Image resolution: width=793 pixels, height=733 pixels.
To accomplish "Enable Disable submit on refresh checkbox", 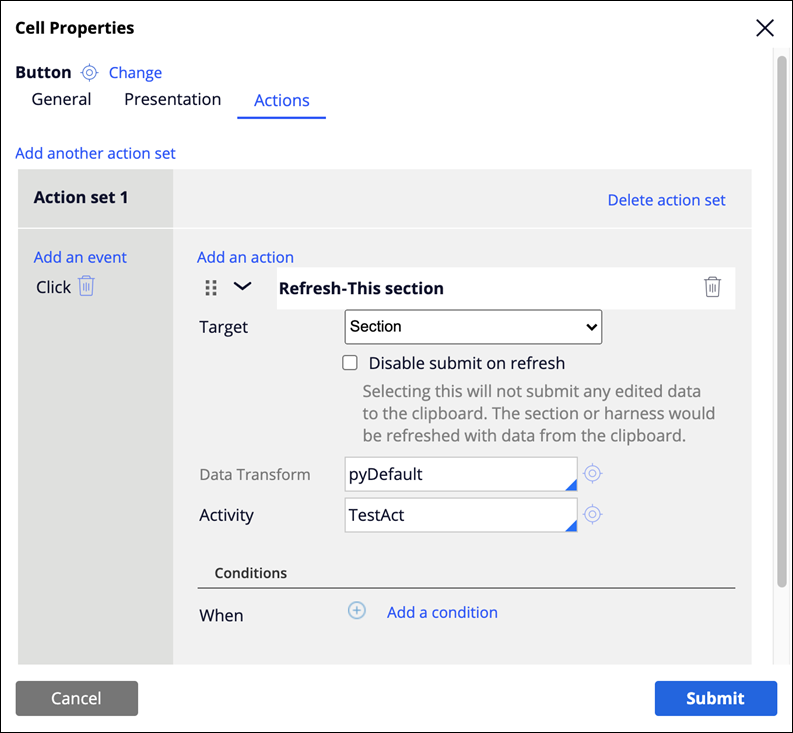I will [x=349, y=363].
